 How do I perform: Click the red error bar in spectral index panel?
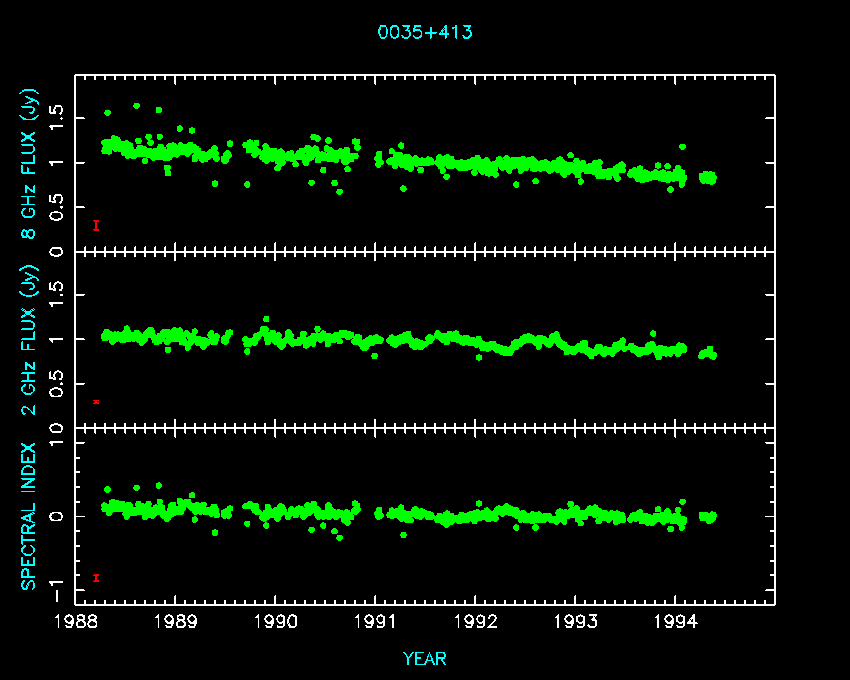(96, 577)
